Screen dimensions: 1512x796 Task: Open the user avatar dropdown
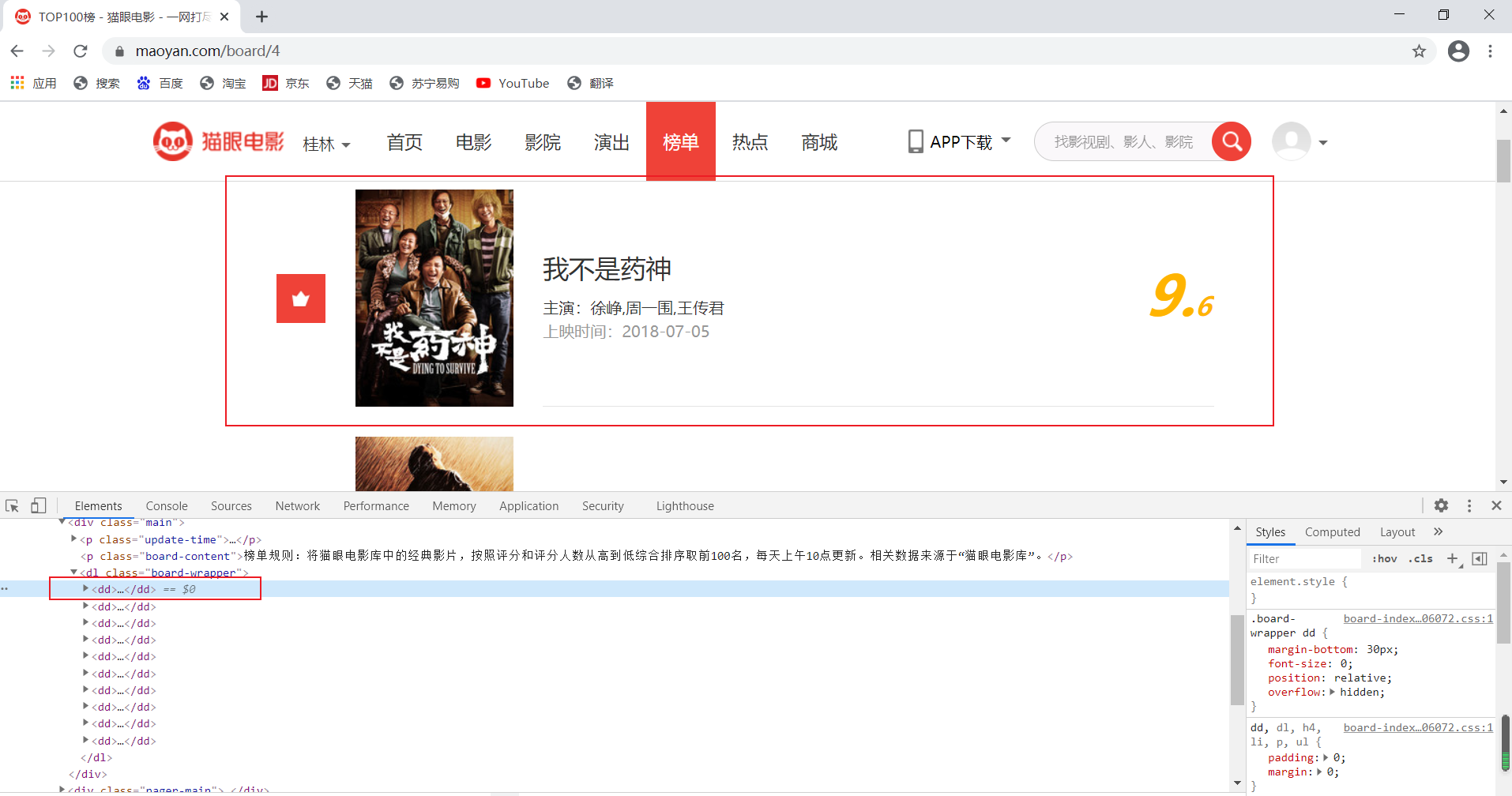coord(1299,142)
